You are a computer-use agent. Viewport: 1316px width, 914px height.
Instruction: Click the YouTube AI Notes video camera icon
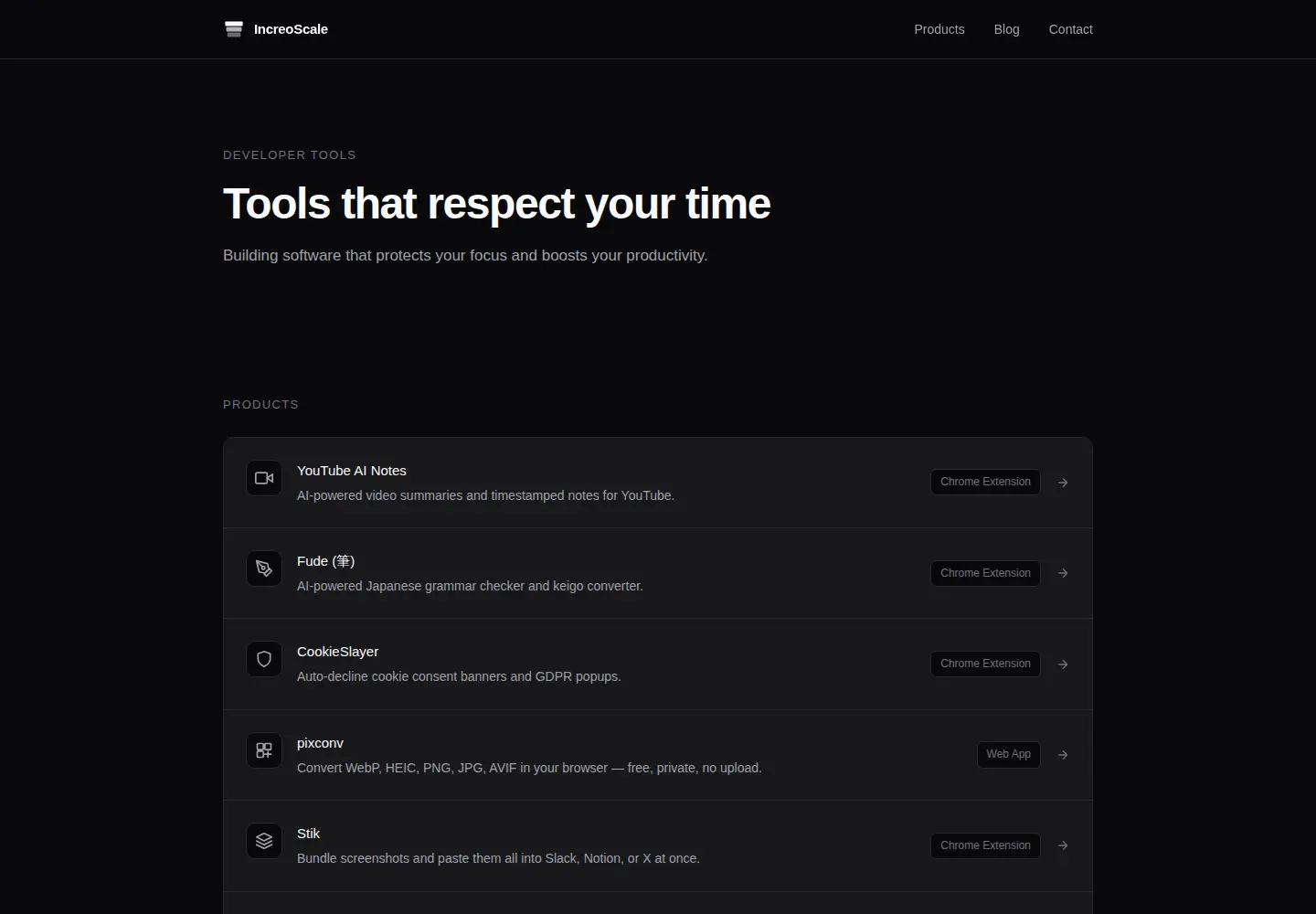[264, 478]
